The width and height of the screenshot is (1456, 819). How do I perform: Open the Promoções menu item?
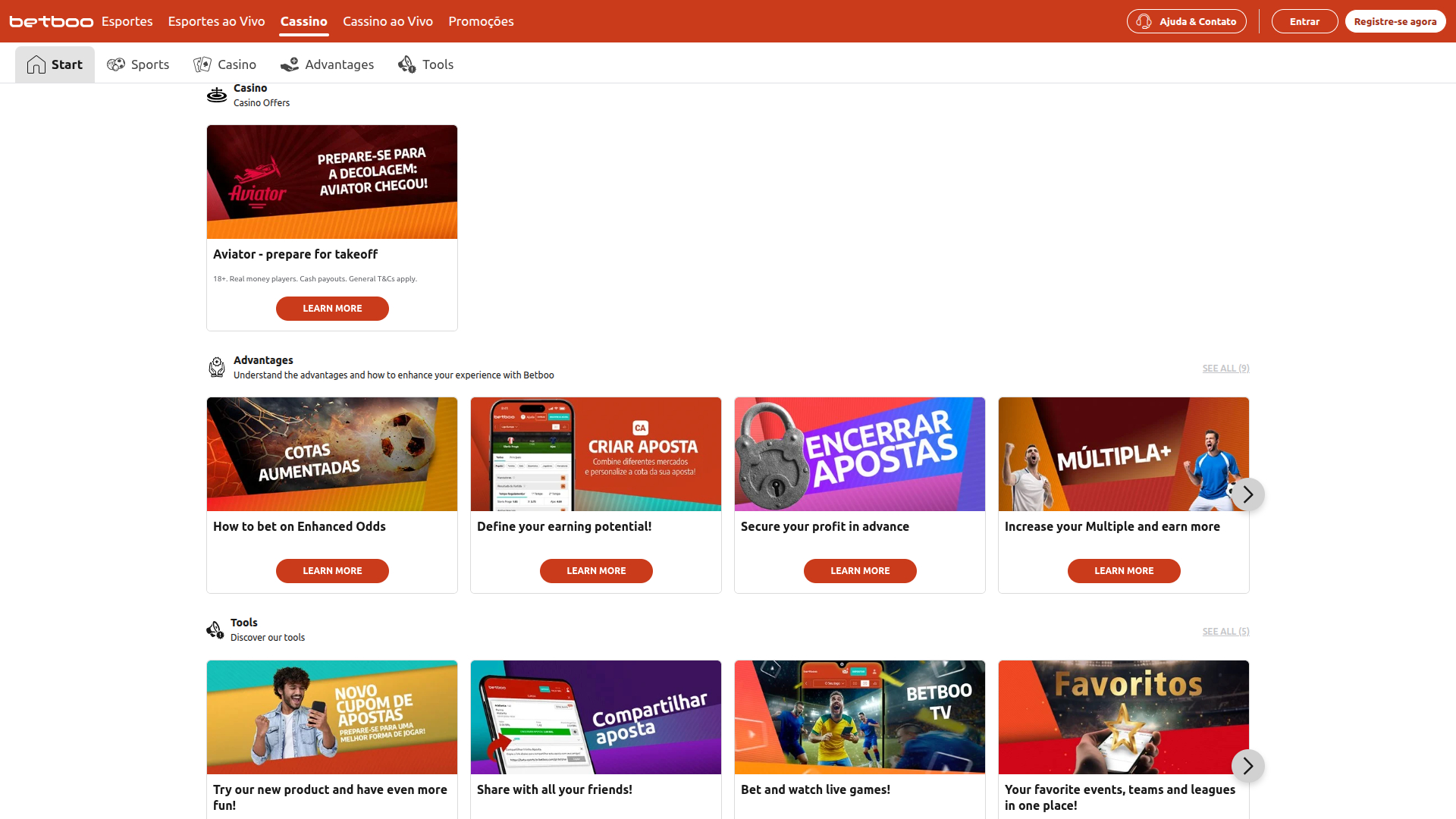click(x=481, y=21)
